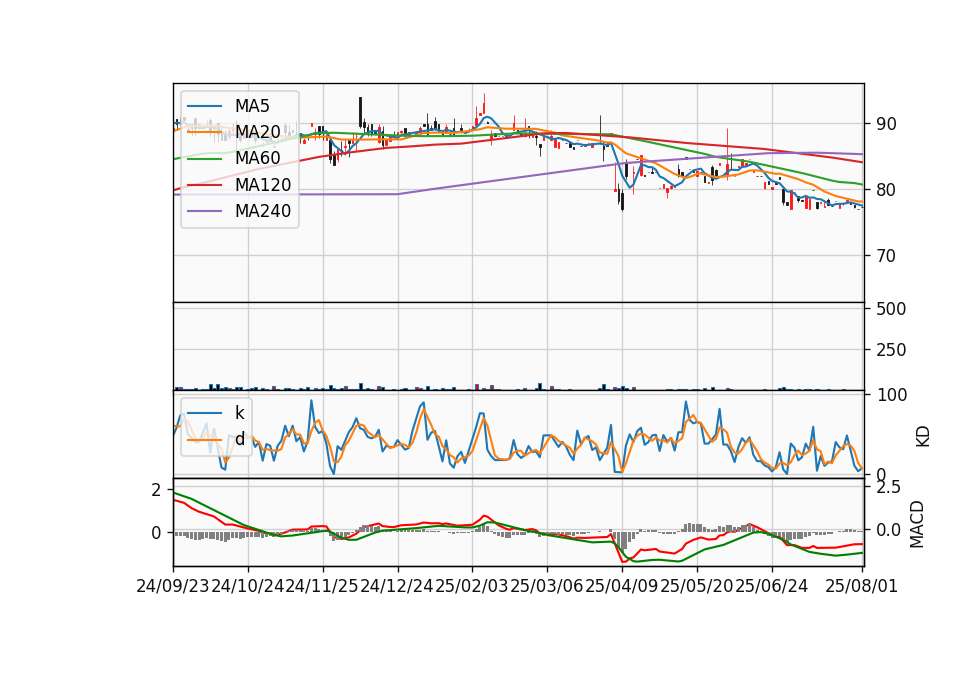This screenshot has width=960, height=690.
Task: Click the 24/12/24 date label
Action: pyautogui.click(x=397, y=586)
